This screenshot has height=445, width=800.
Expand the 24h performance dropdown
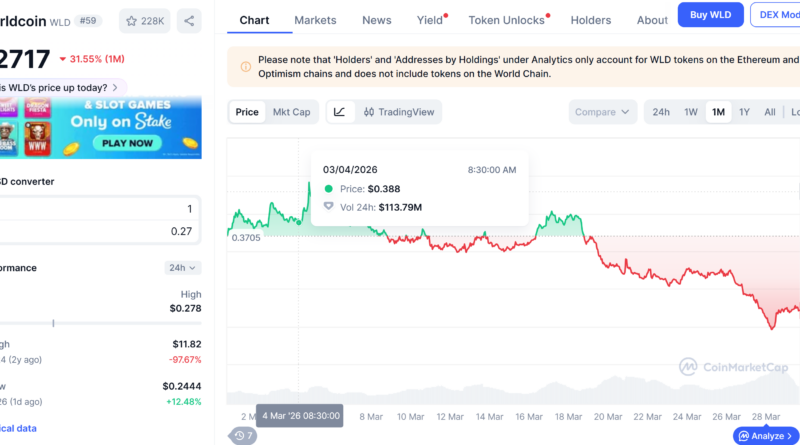click(183, 268)
